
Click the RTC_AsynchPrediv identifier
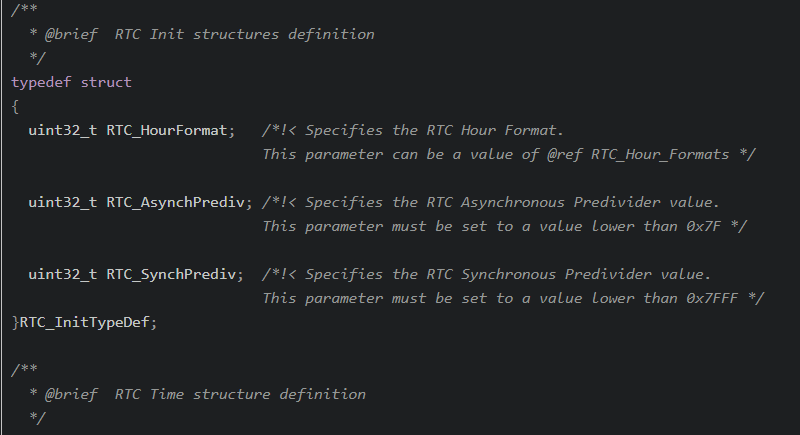176,202
